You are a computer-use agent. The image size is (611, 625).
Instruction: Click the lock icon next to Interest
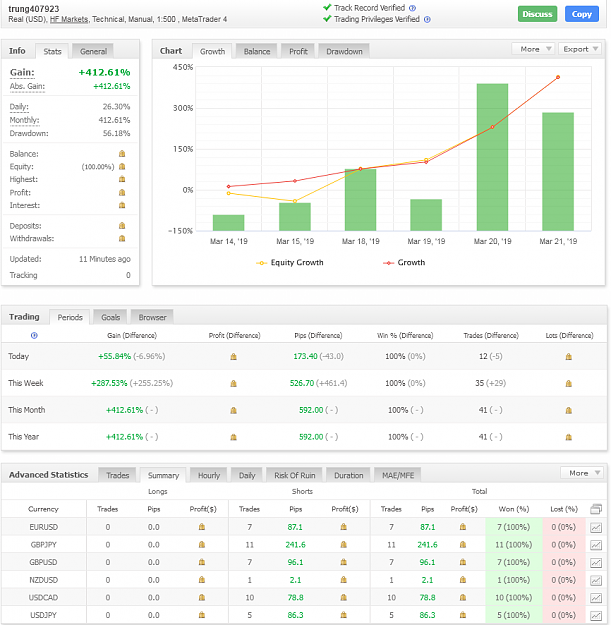[x=122, y=205]
